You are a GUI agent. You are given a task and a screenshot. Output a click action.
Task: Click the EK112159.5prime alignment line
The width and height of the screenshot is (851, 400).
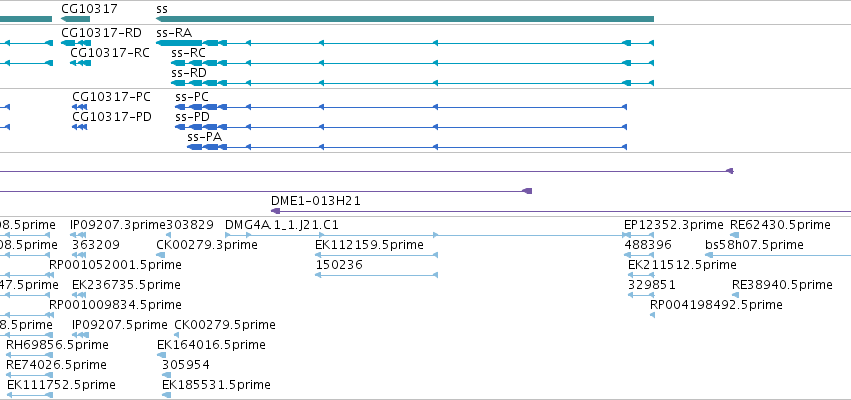376,255
